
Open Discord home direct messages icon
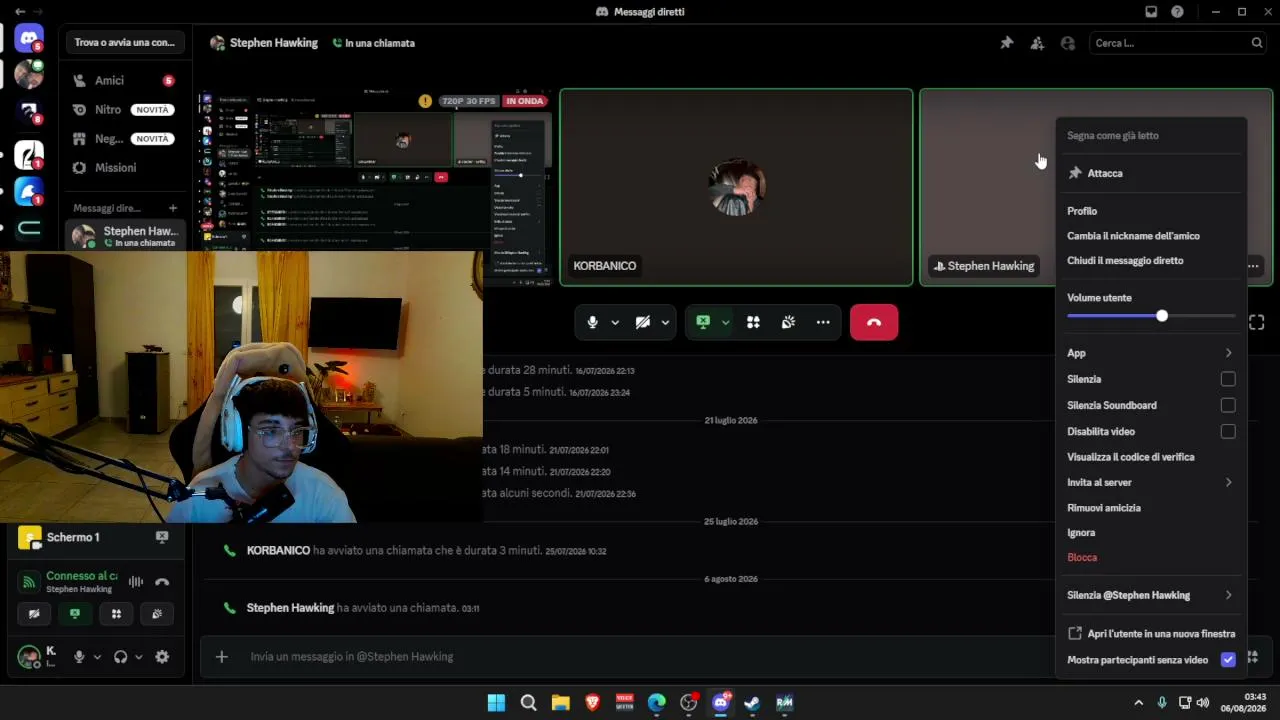coord(29,39)
